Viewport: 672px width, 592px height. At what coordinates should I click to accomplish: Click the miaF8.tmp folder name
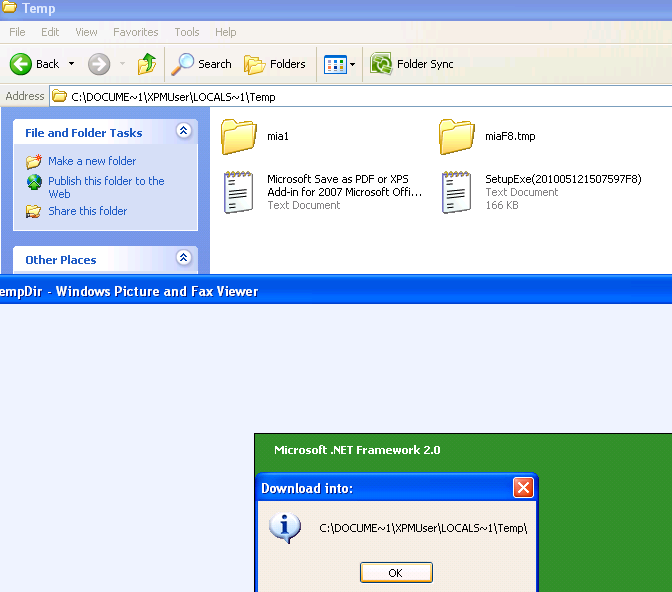pos(510,136)
